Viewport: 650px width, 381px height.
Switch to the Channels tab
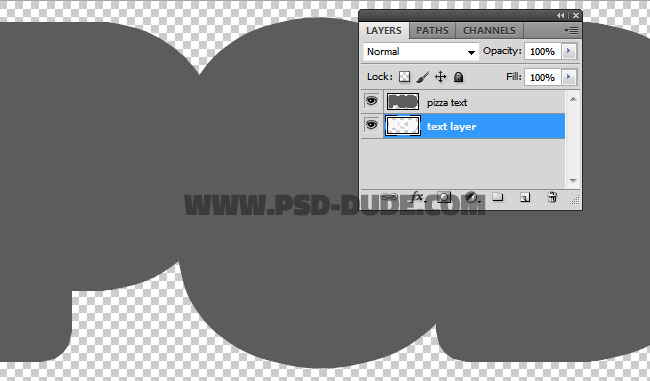[489, 30]
